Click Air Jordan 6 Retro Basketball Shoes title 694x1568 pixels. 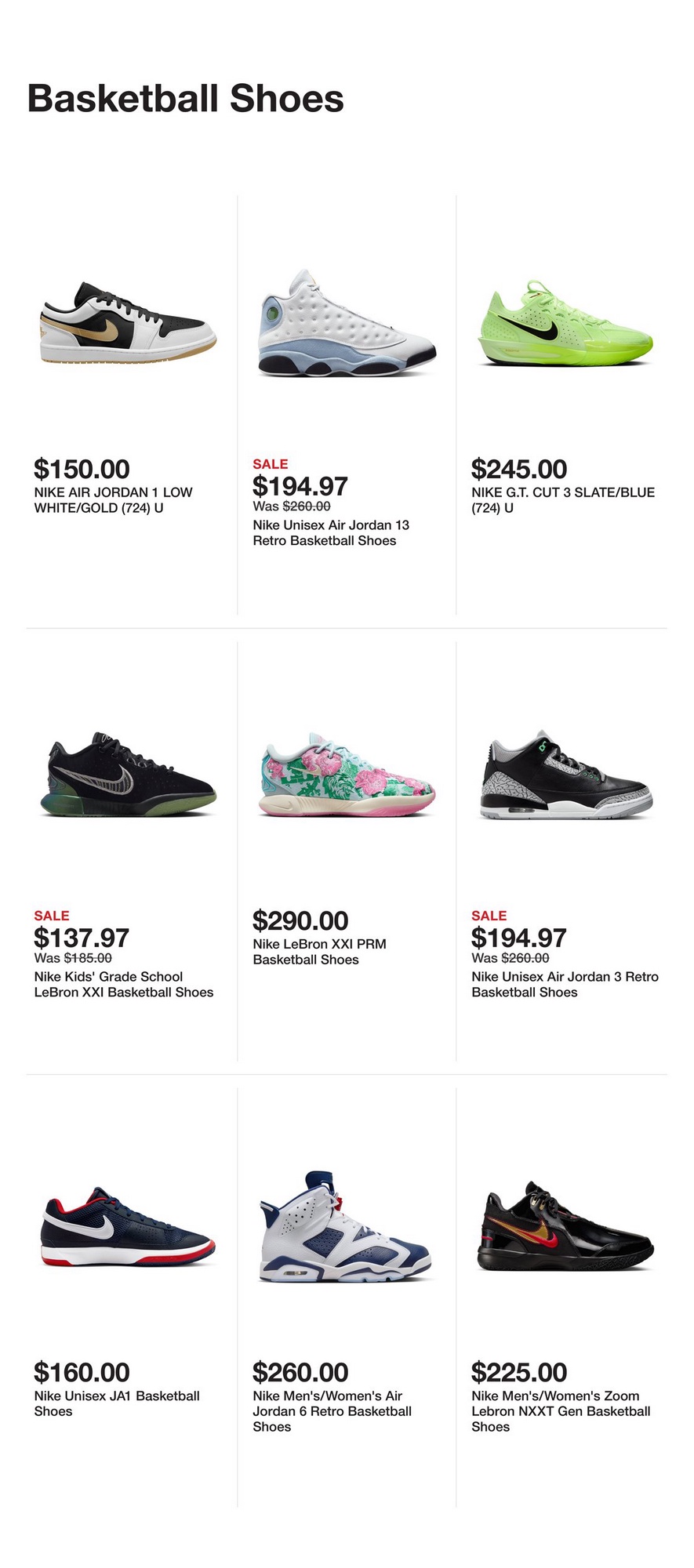[332, 1411]
